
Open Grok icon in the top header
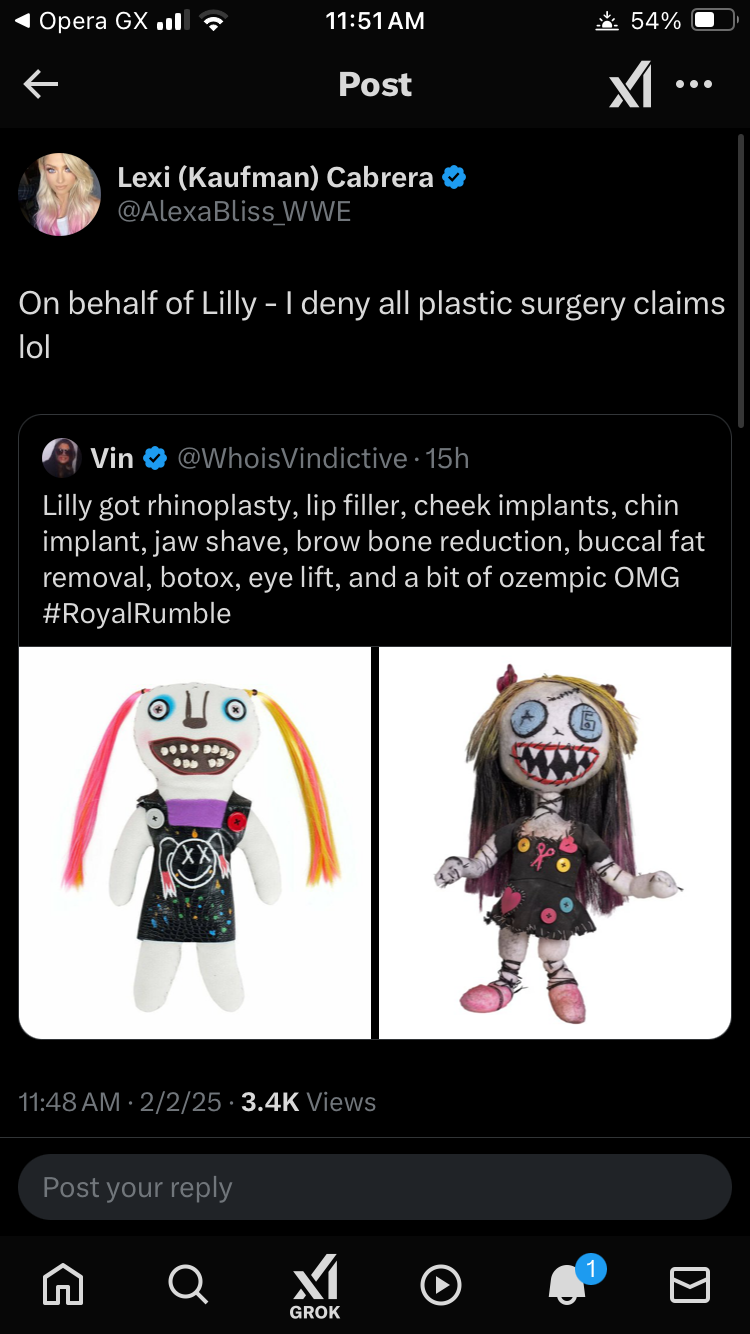[630, 85]
